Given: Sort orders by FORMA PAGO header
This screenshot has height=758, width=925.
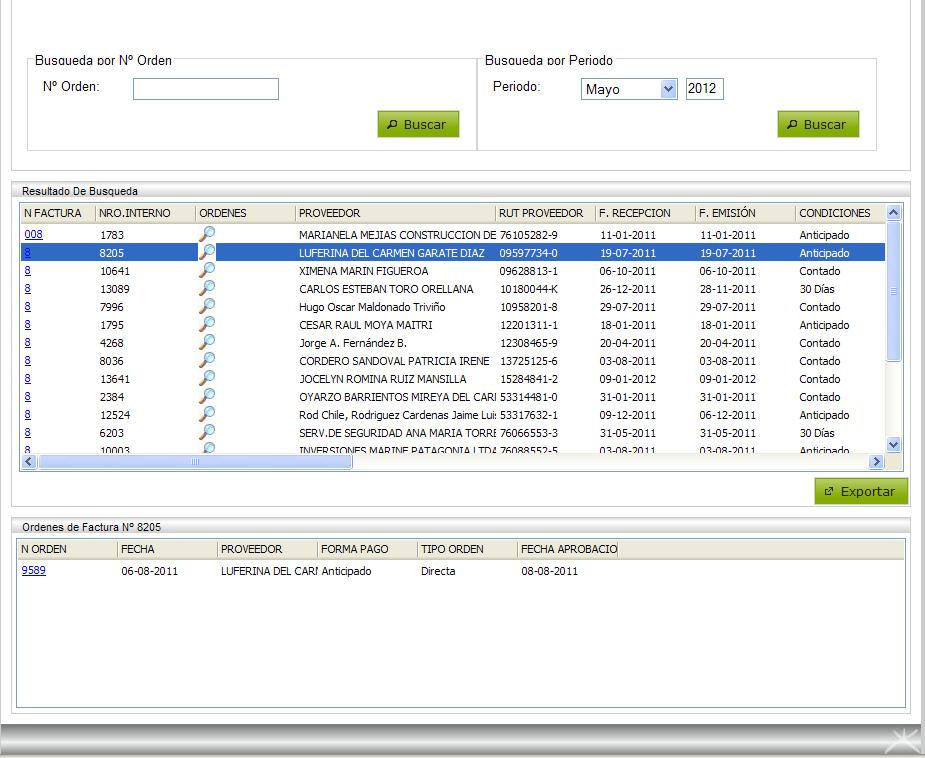Looking at the screenshot, I should pos(368,549).
